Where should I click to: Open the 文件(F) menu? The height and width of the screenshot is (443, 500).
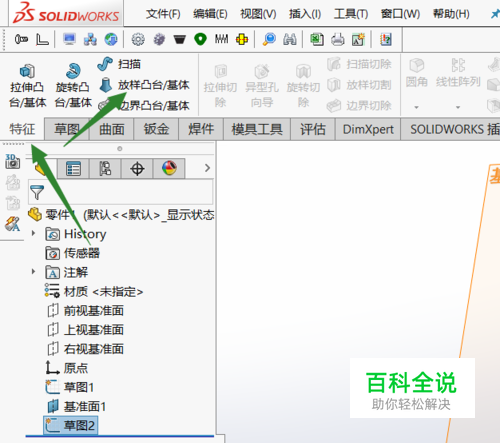coord(163,14)
